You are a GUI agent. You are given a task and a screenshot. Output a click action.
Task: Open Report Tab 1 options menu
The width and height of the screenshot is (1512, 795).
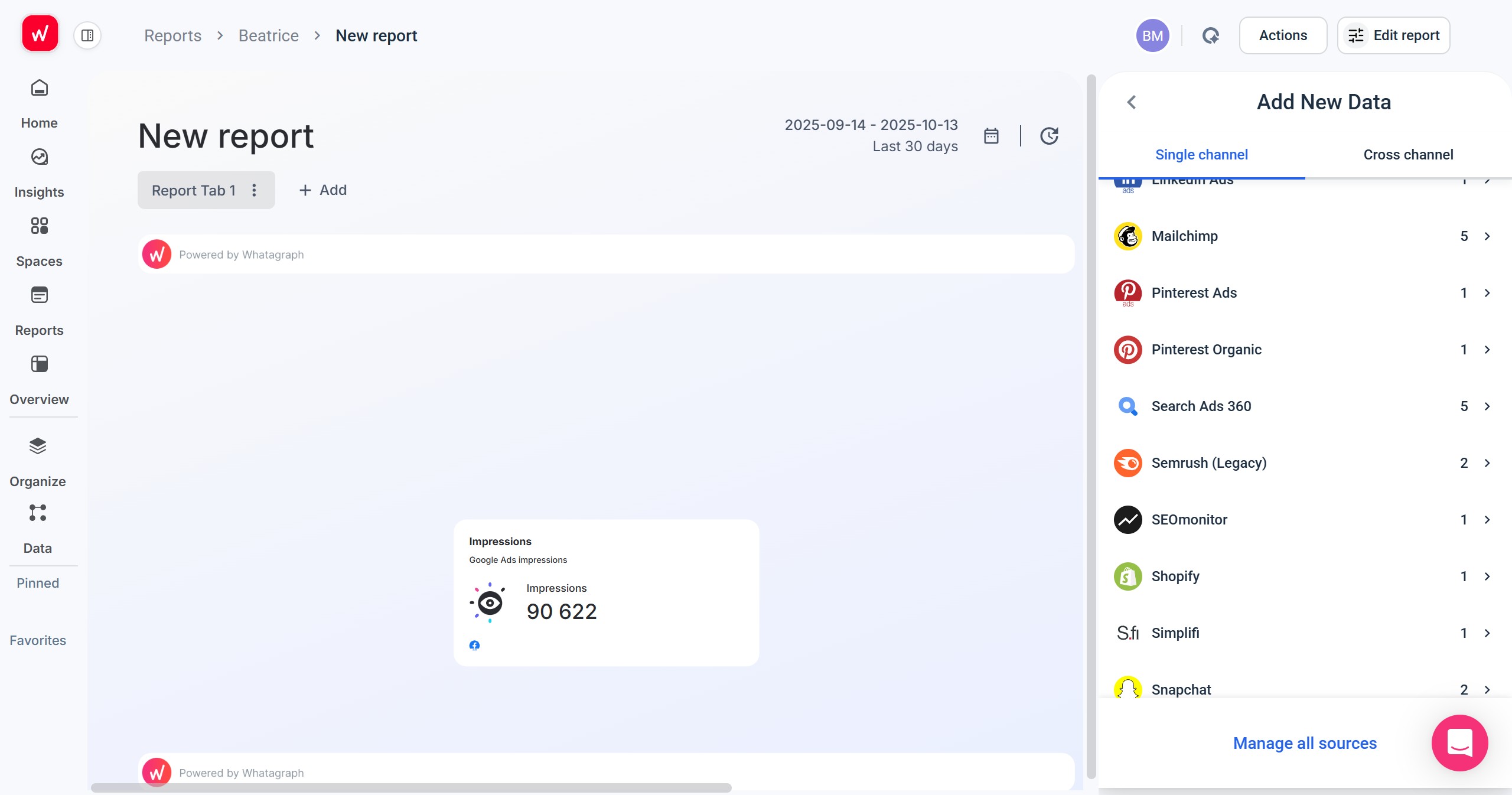click(x=254, y=190)
